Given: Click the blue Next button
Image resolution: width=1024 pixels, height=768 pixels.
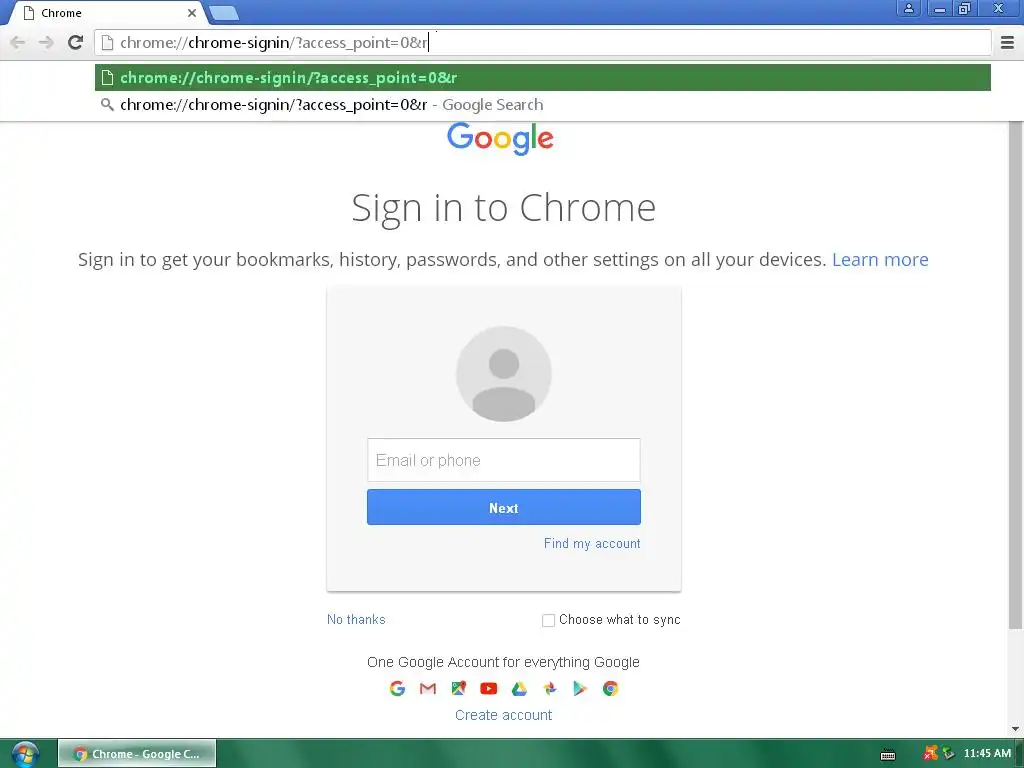Looking at the screenshot, I should [x=504, y=507].
